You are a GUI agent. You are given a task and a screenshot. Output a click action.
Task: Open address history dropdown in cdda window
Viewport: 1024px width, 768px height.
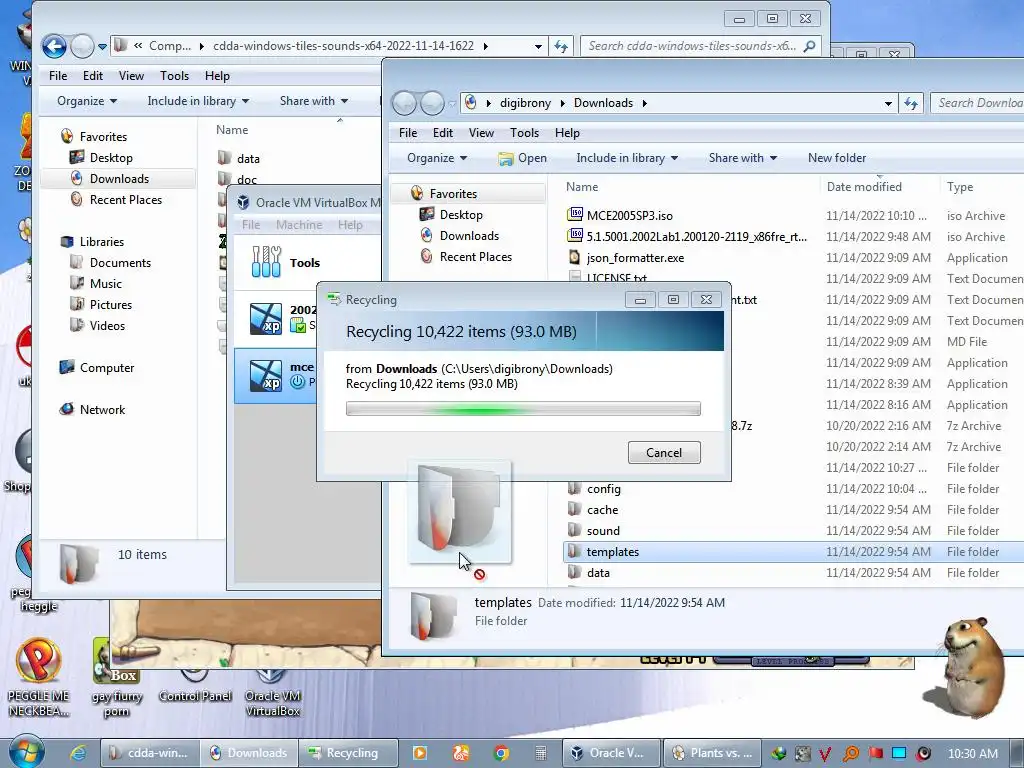pos(537,46)
